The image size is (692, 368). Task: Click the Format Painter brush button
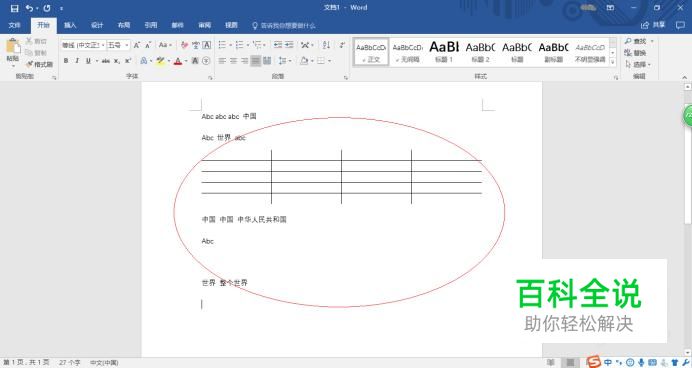tap(40, 64)
